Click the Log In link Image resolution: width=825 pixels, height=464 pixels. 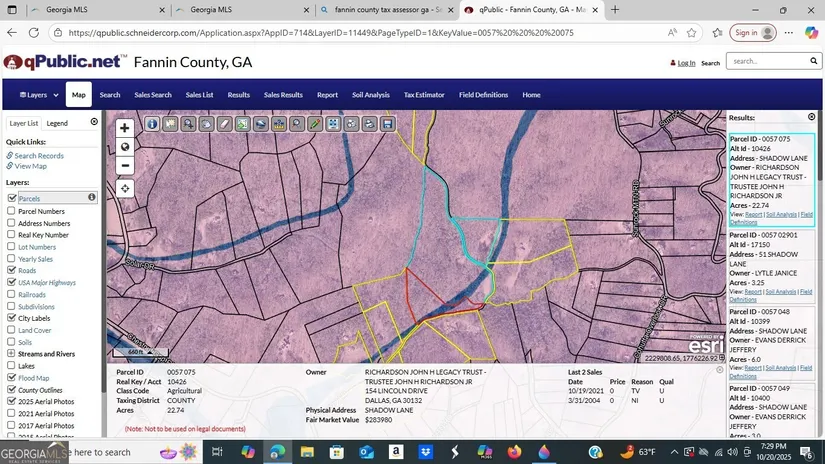[686, 63]
